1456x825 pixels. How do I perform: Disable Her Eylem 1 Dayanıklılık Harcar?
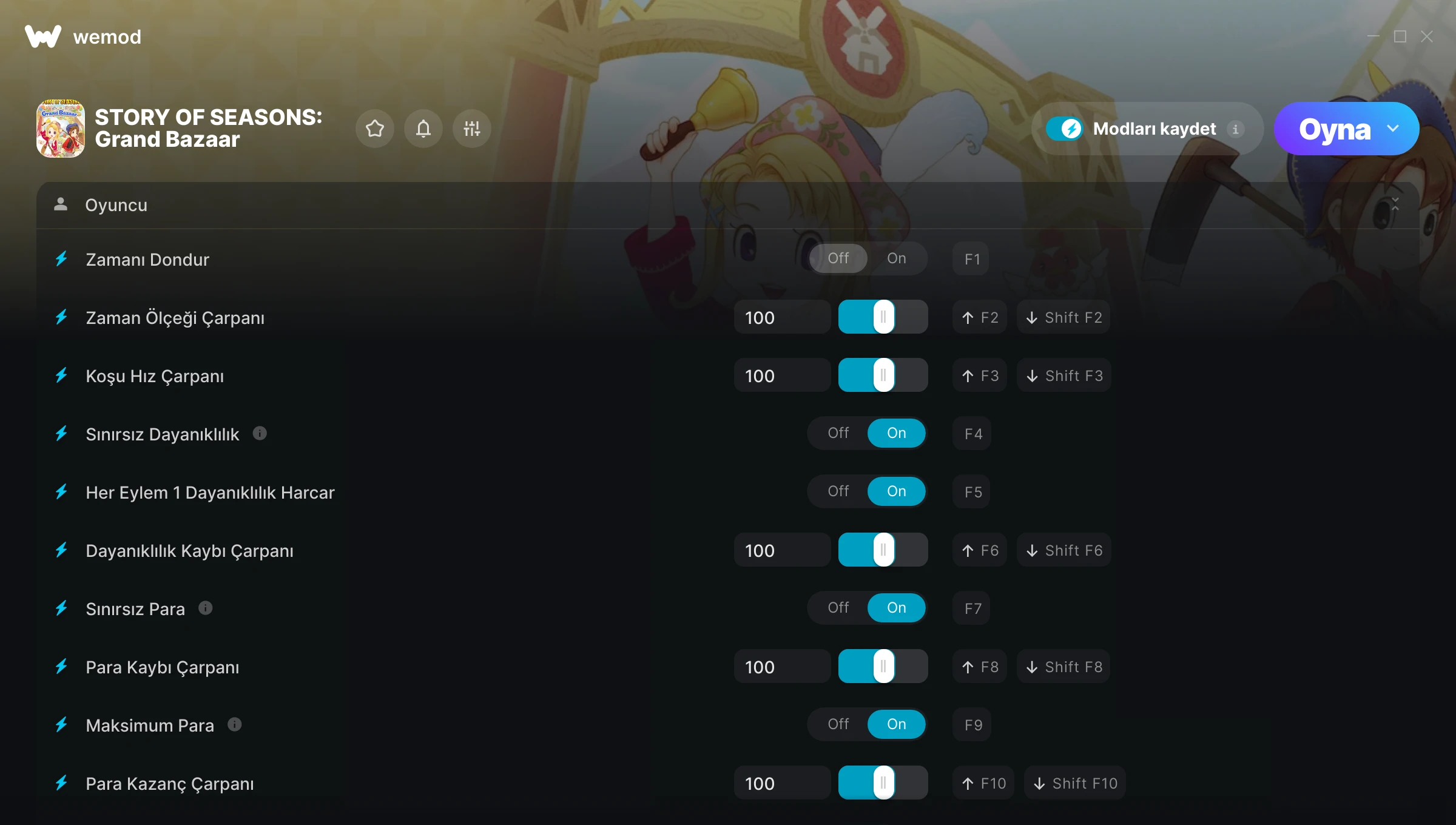838,491
